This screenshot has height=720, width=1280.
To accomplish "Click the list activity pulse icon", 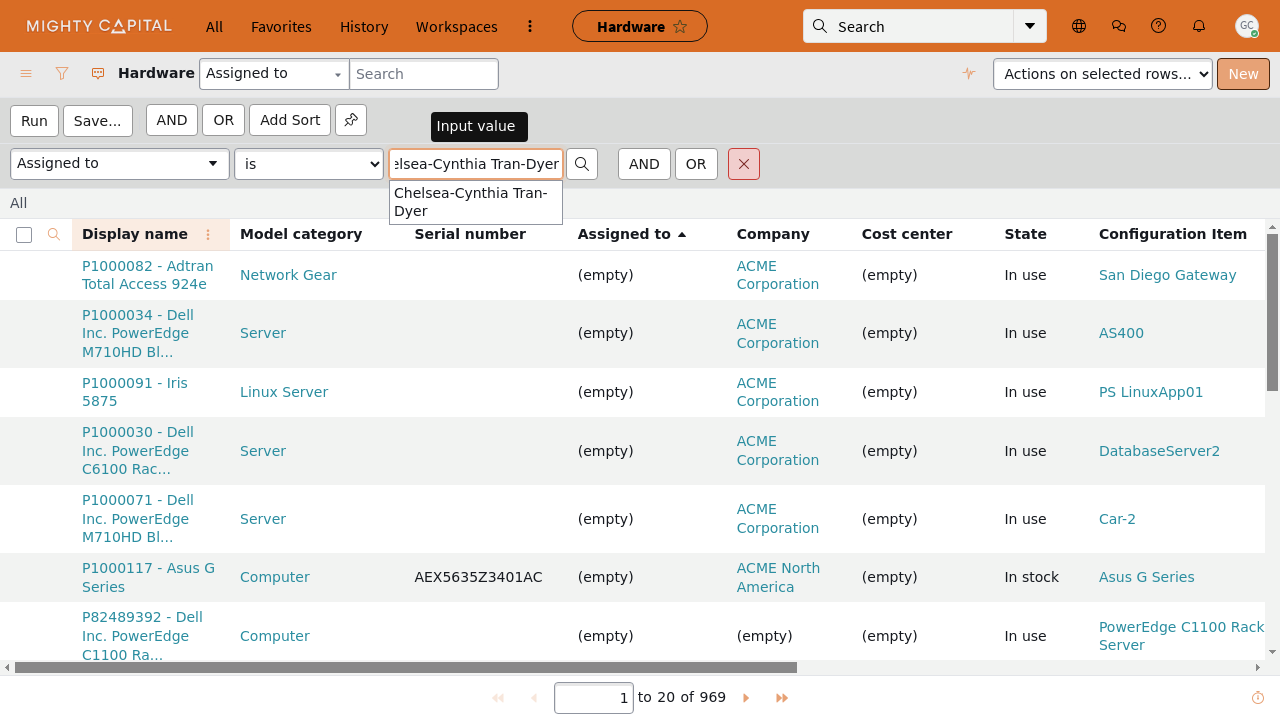I will point(969,74).
